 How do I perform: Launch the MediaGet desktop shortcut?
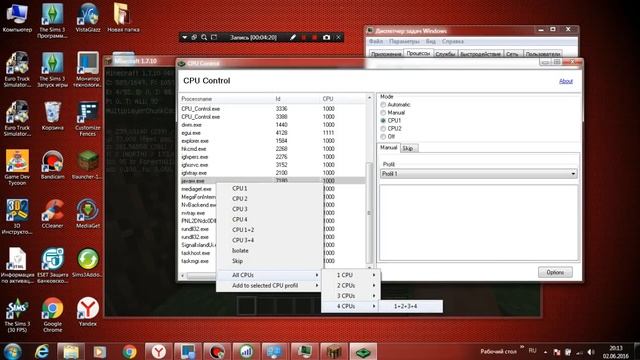coord(88,214)
